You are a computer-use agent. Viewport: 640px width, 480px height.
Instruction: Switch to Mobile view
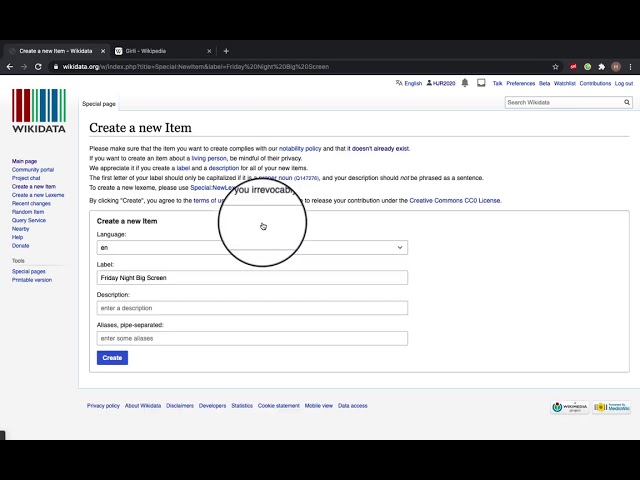point(319,406)
